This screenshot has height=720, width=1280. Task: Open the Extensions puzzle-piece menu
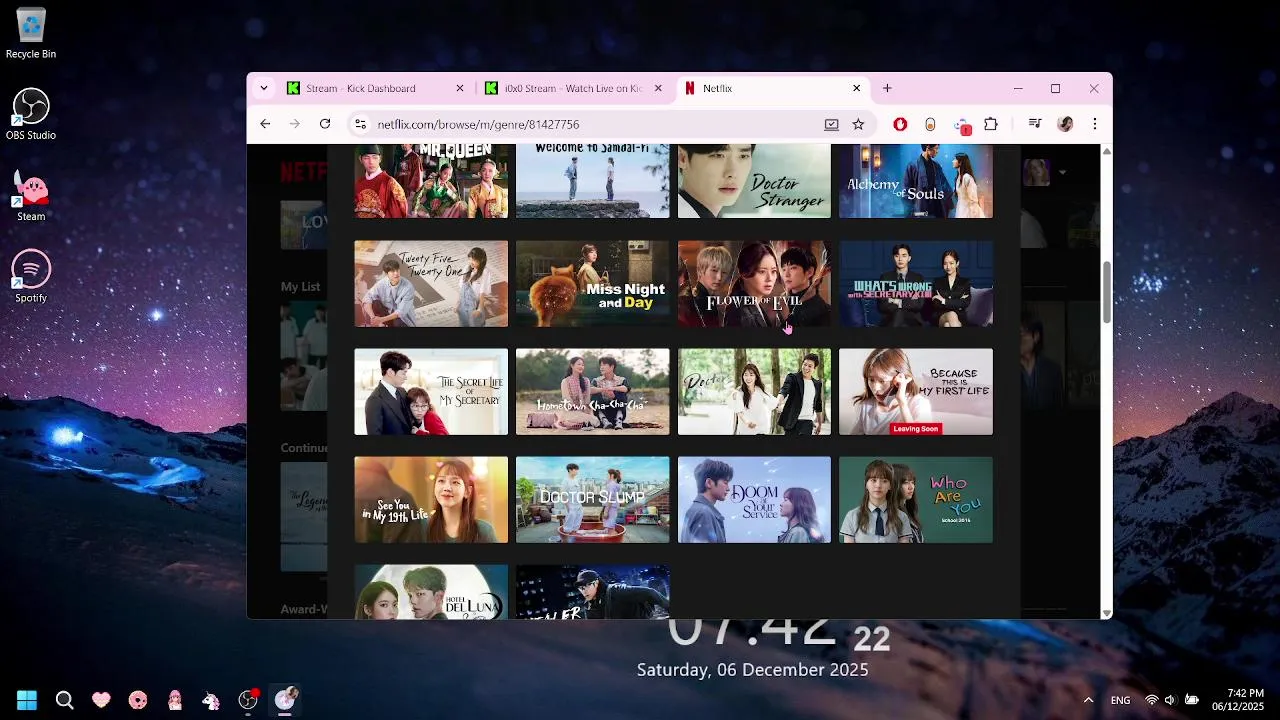[991, 124]
